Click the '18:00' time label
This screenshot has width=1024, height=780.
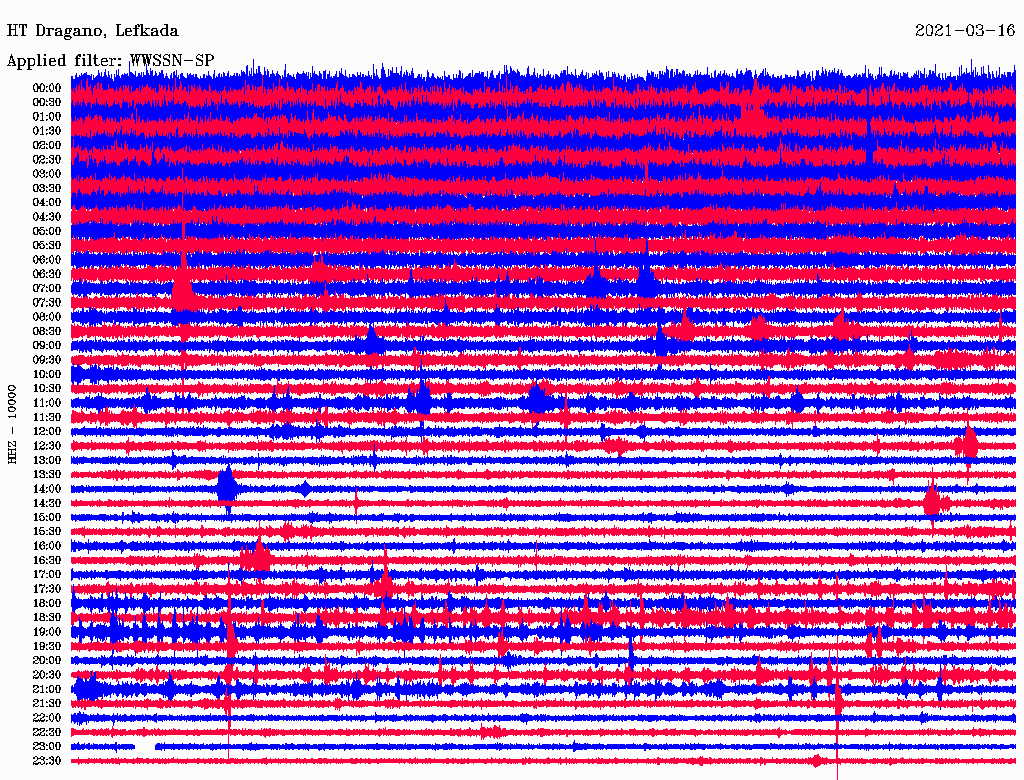point(47,604)
